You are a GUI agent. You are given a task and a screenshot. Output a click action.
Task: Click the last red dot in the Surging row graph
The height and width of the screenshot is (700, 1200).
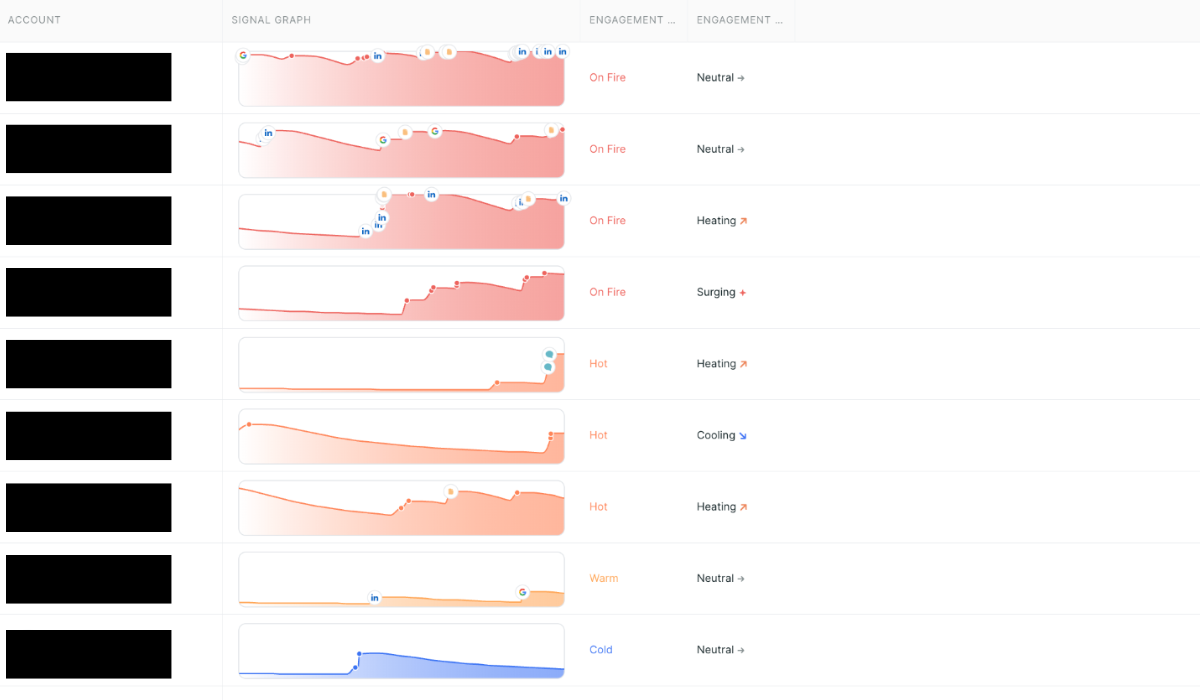point(545,273)
